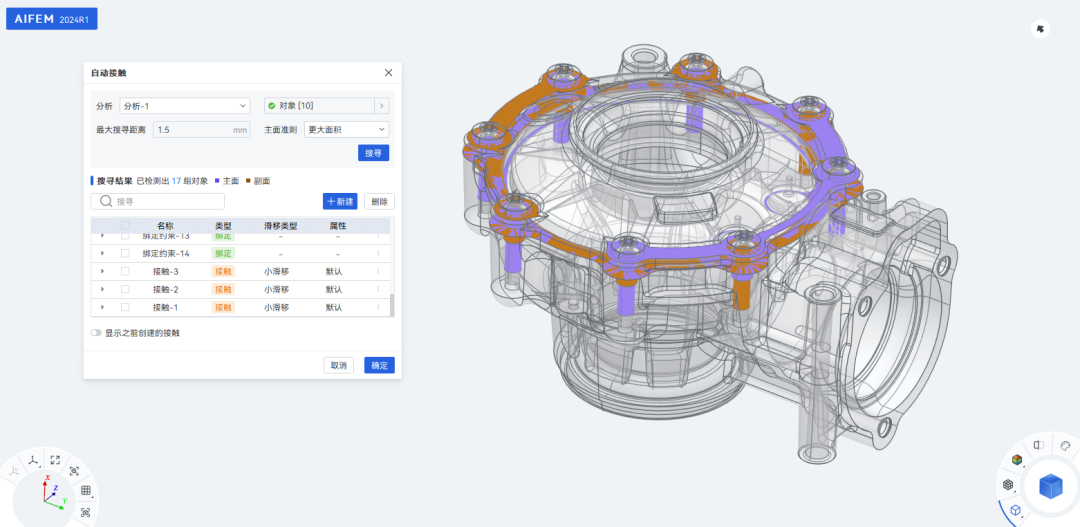Viewport: 1080px width, 527px height.
Task: Click the 对象 [10] selection field
Action: [x=319, y=106]
